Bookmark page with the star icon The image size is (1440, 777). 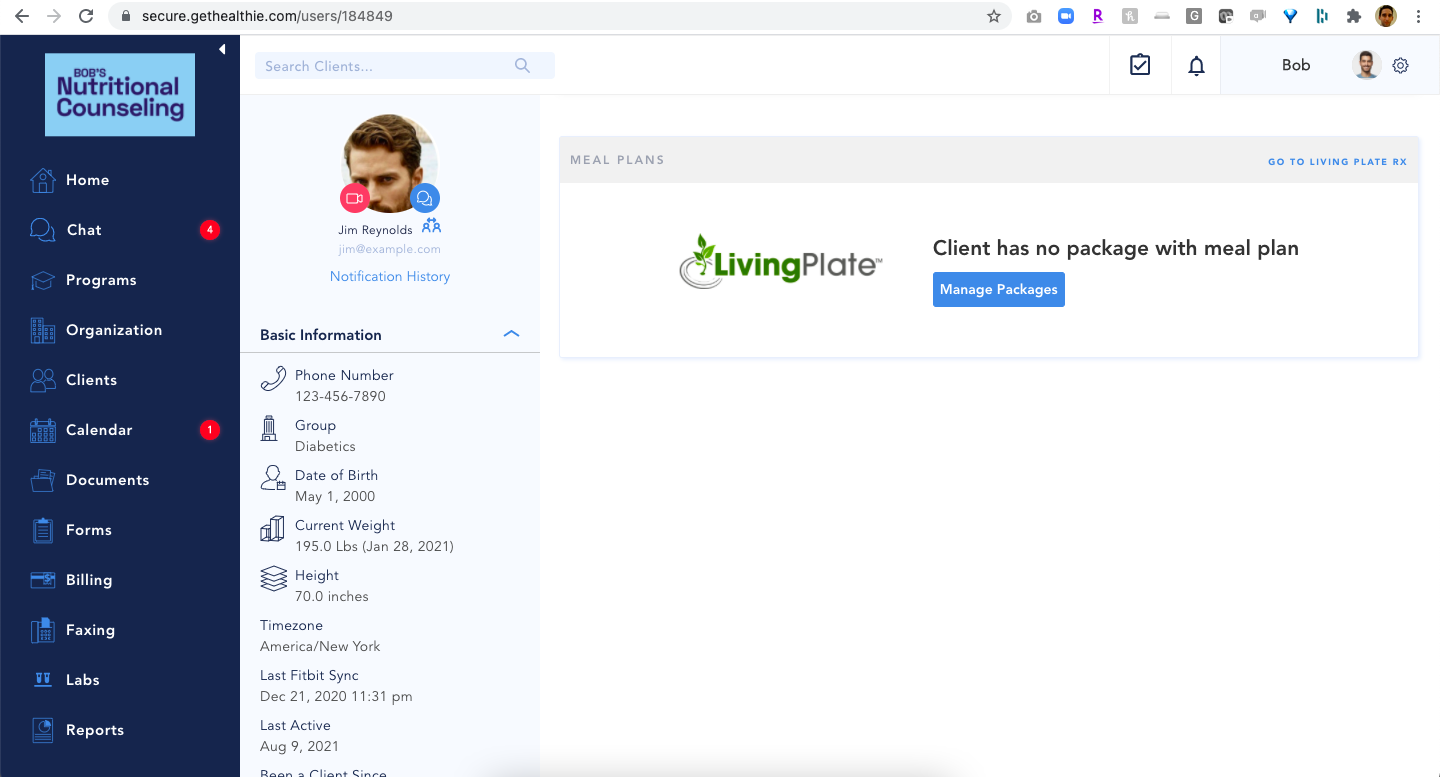point(993,16)
